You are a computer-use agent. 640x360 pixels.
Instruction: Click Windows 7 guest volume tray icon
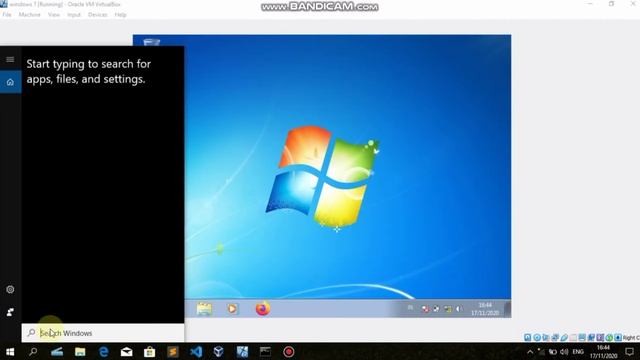point(459,309)
